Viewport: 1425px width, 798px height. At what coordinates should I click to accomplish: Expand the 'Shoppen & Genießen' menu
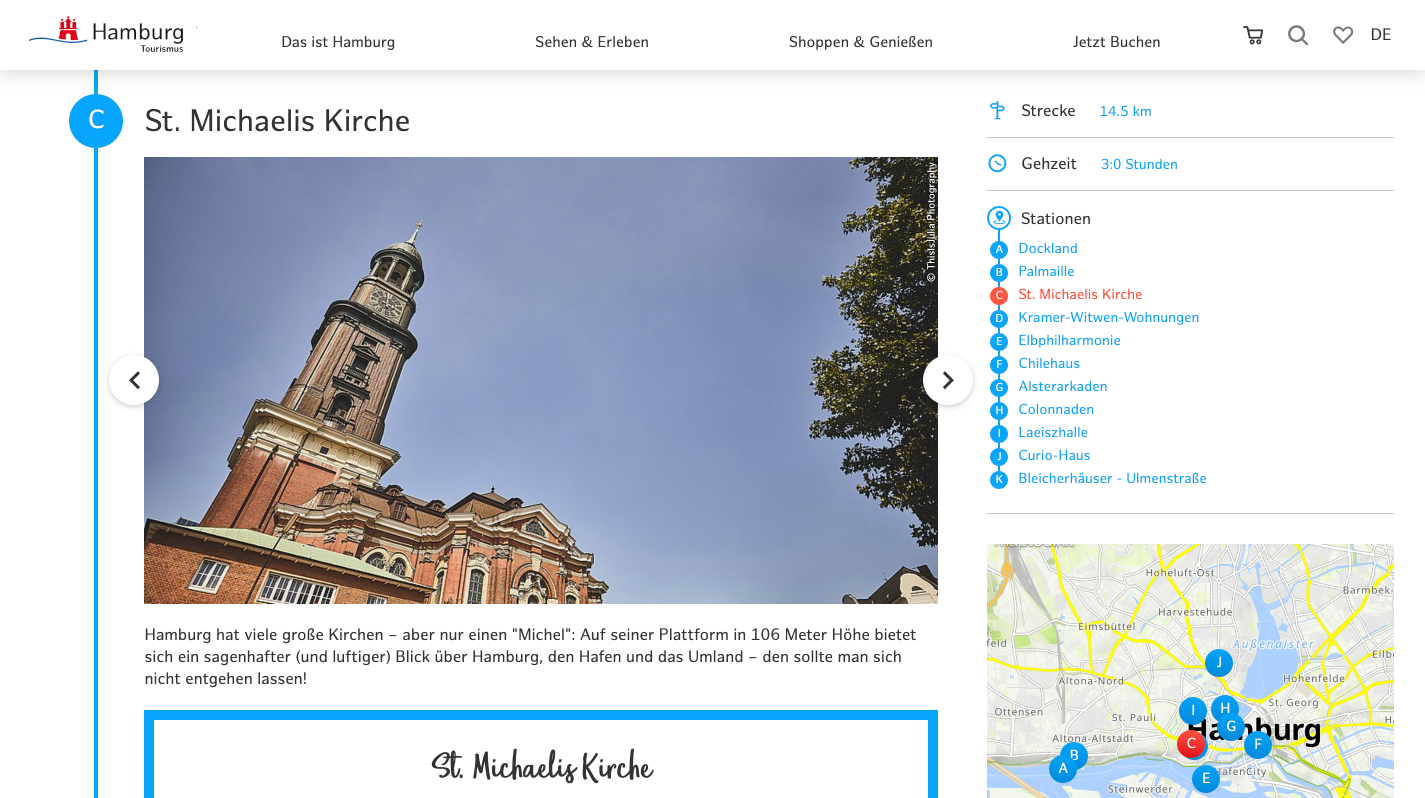click(x=860, y=42)
